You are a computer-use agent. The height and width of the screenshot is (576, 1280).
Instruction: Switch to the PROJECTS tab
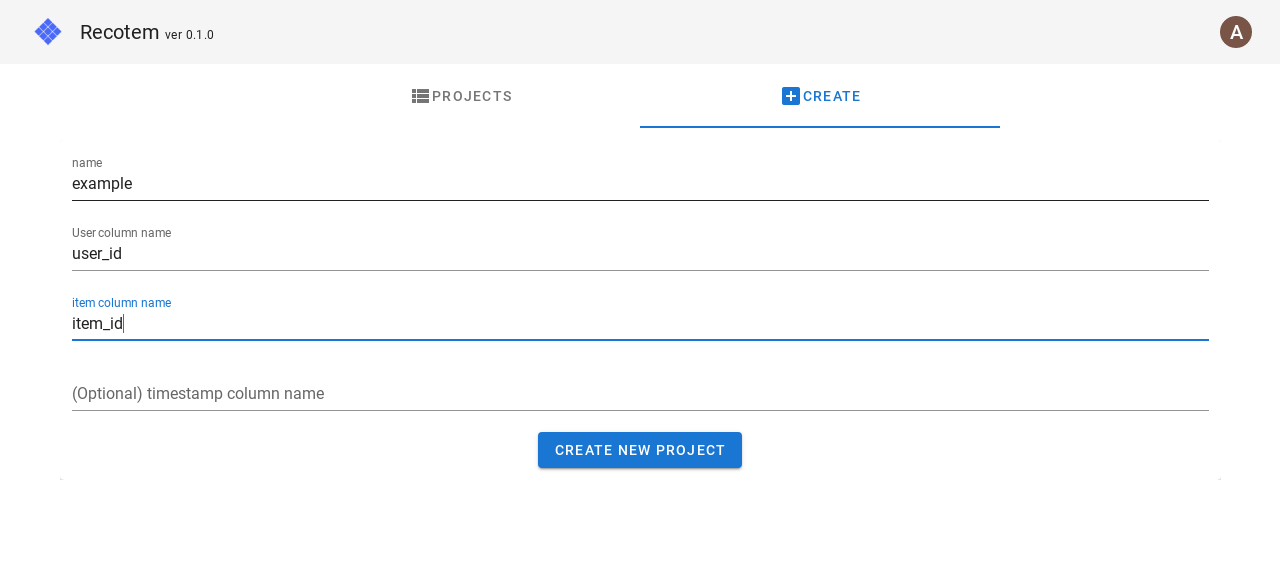[x=461, y=96]
